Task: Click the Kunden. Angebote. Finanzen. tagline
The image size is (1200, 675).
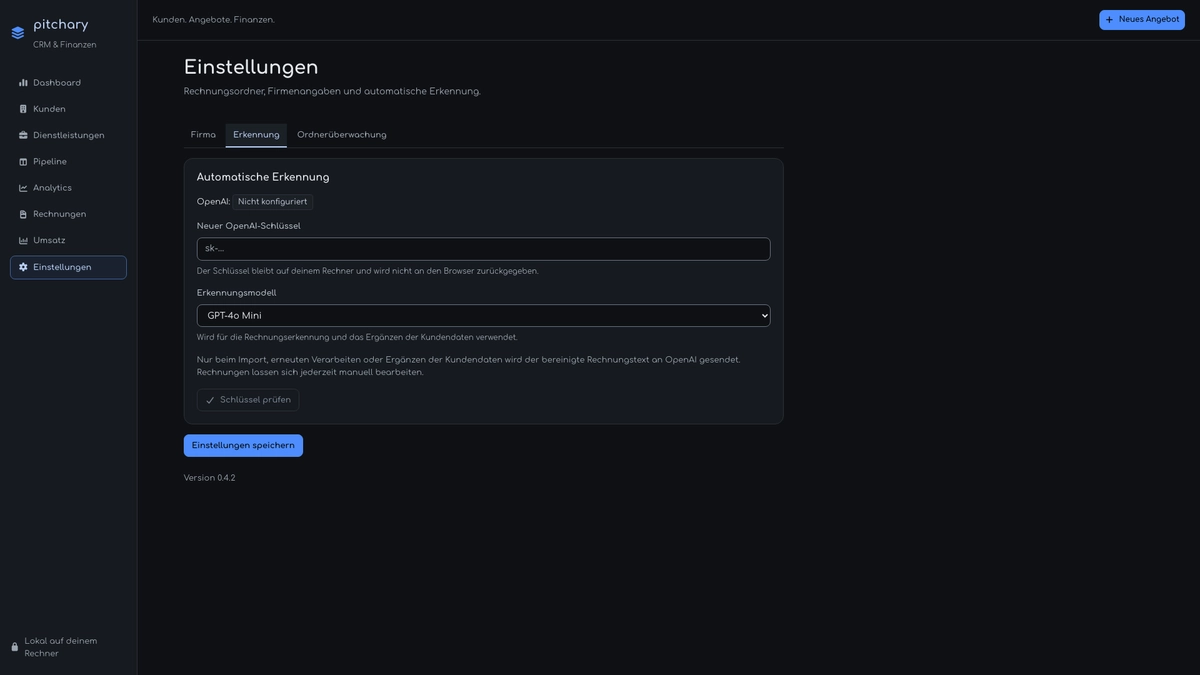Action: [x=214, y=20]
